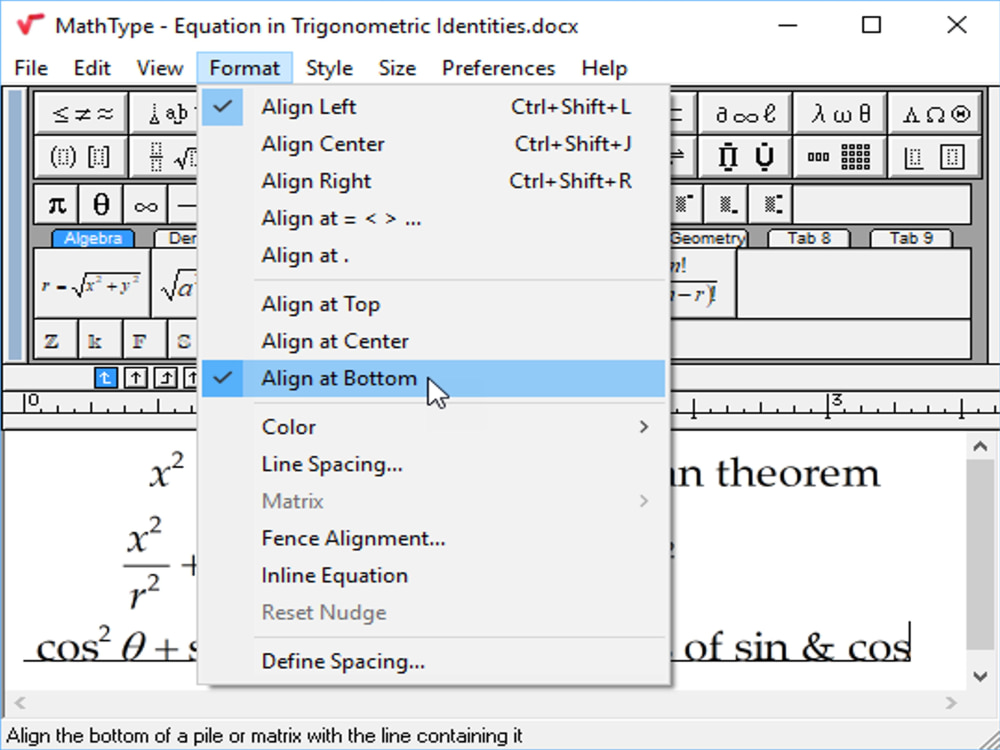The height and width of the screenshot is (750, 1000).
Task: Open the spaces and ellipses palette (ab)
Action: [167, 114]
